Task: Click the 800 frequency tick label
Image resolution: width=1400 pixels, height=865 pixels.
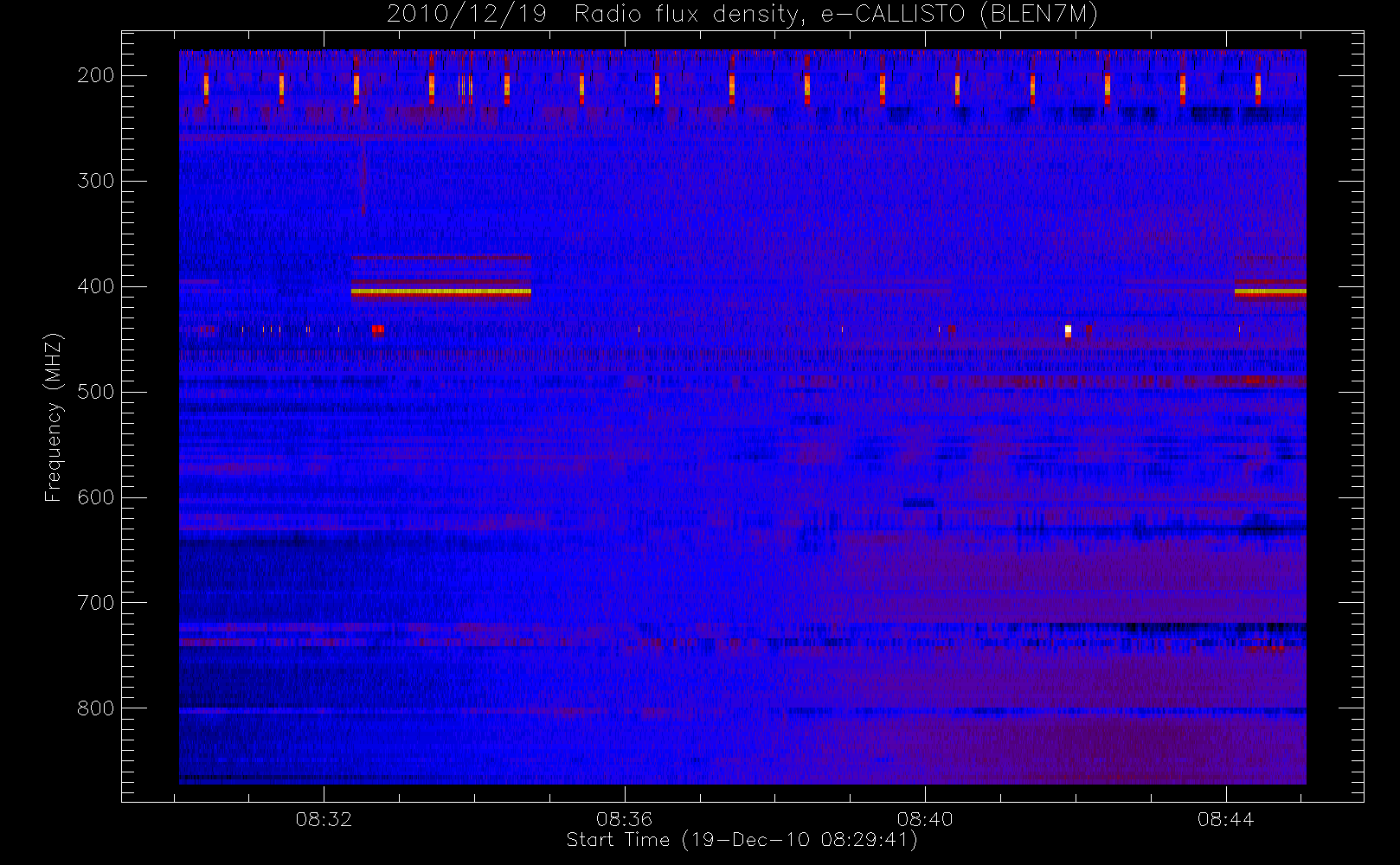Action: coord(96,708)
